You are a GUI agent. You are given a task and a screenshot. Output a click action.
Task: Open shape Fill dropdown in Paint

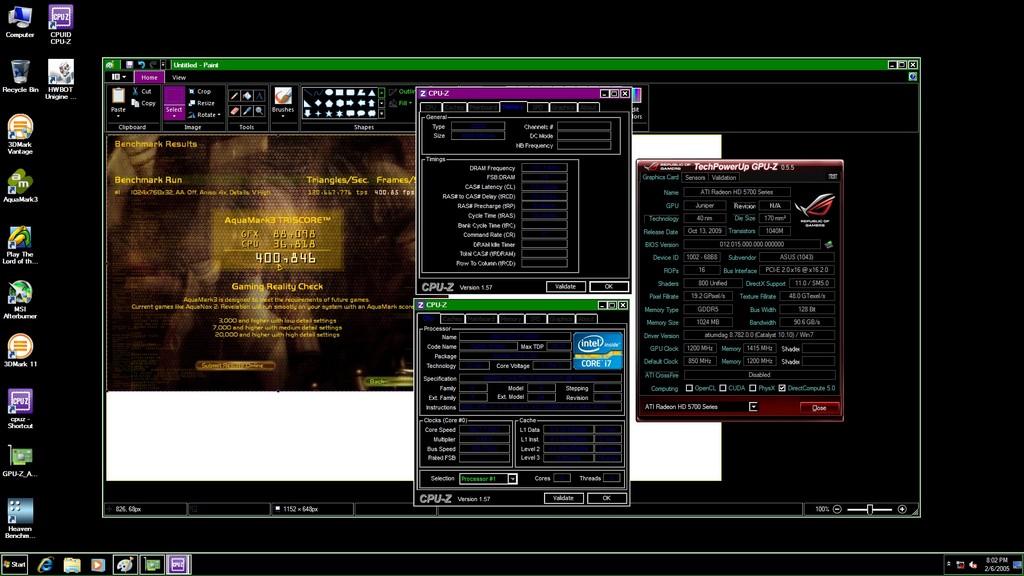[x=402, y=103]
